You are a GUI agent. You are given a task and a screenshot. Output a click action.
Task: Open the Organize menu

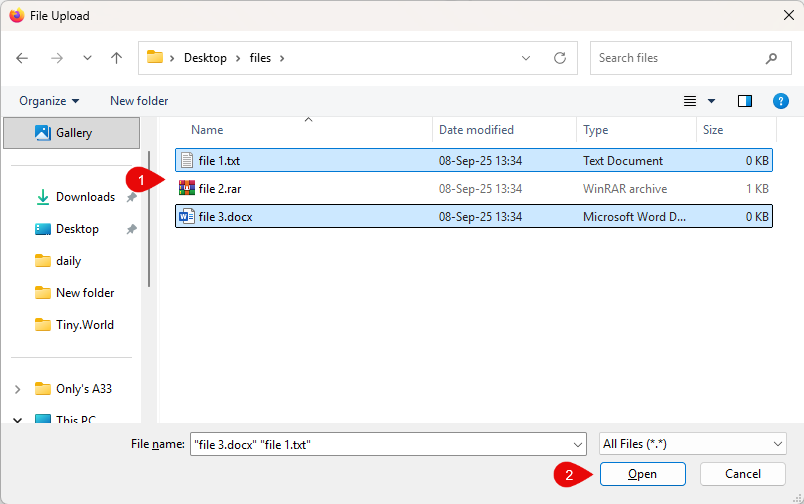49,101
